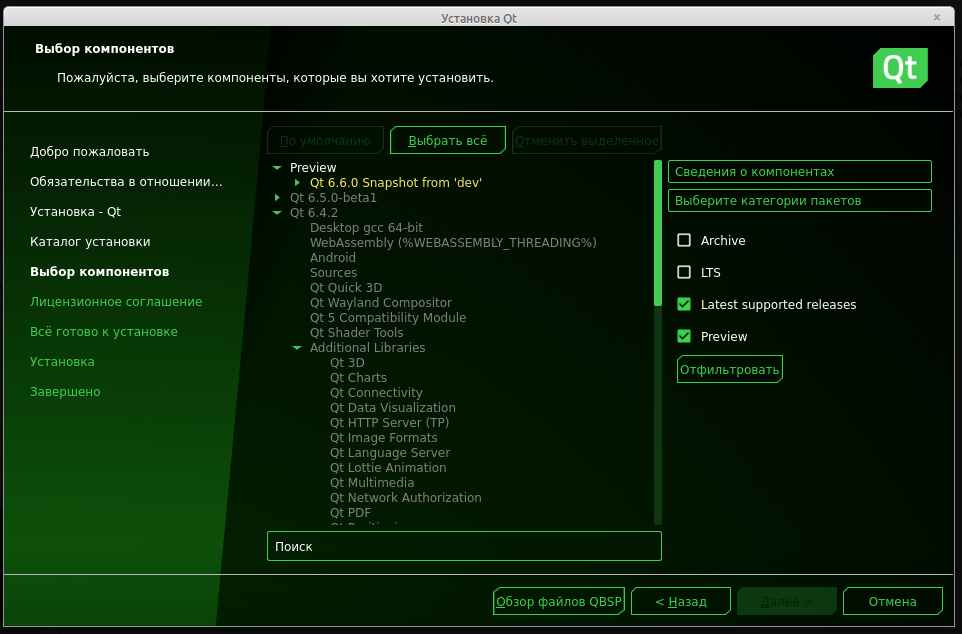Screen dimensions: 962x634
Task: Click Установка - Qt step
Action: coord(75,212)
